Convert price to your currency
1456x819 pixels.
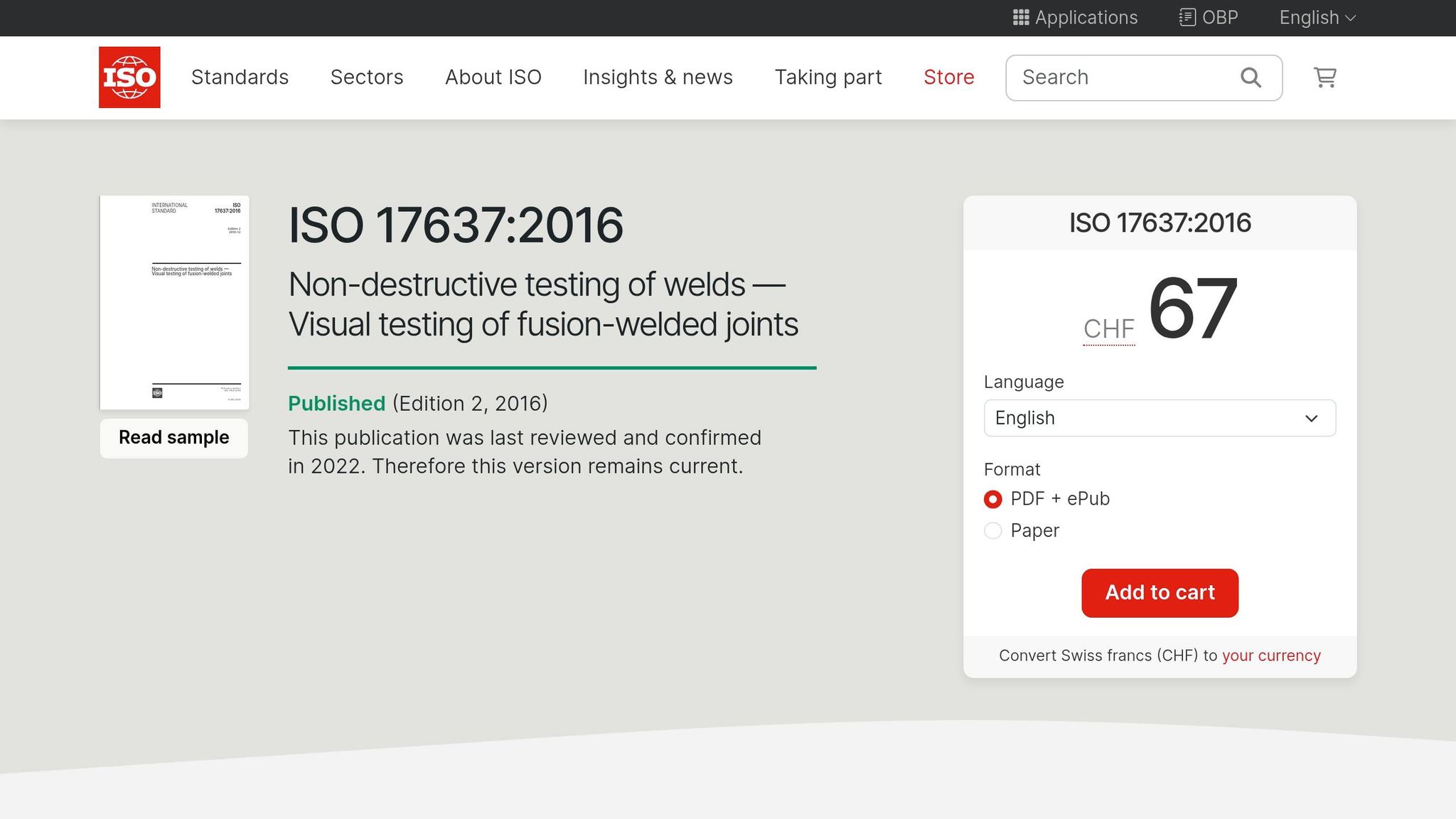[x=1270, y=655]
